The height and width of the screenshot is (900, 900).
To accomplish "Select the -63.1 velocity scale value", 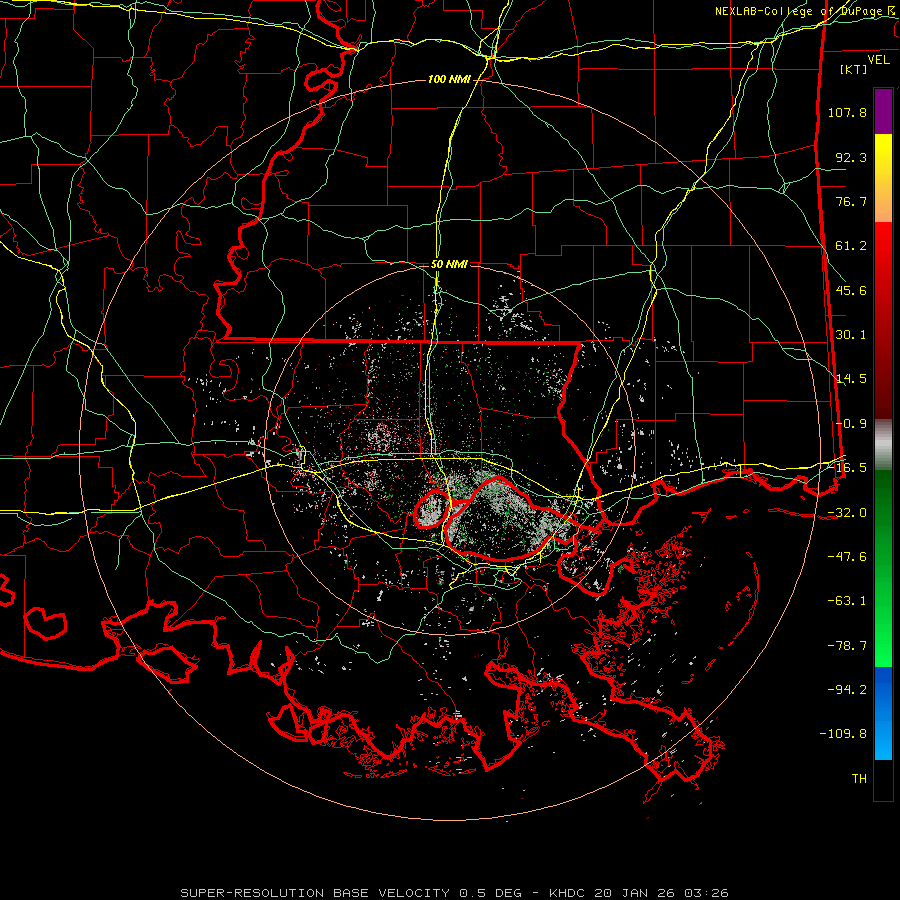I will coord(847,601).
